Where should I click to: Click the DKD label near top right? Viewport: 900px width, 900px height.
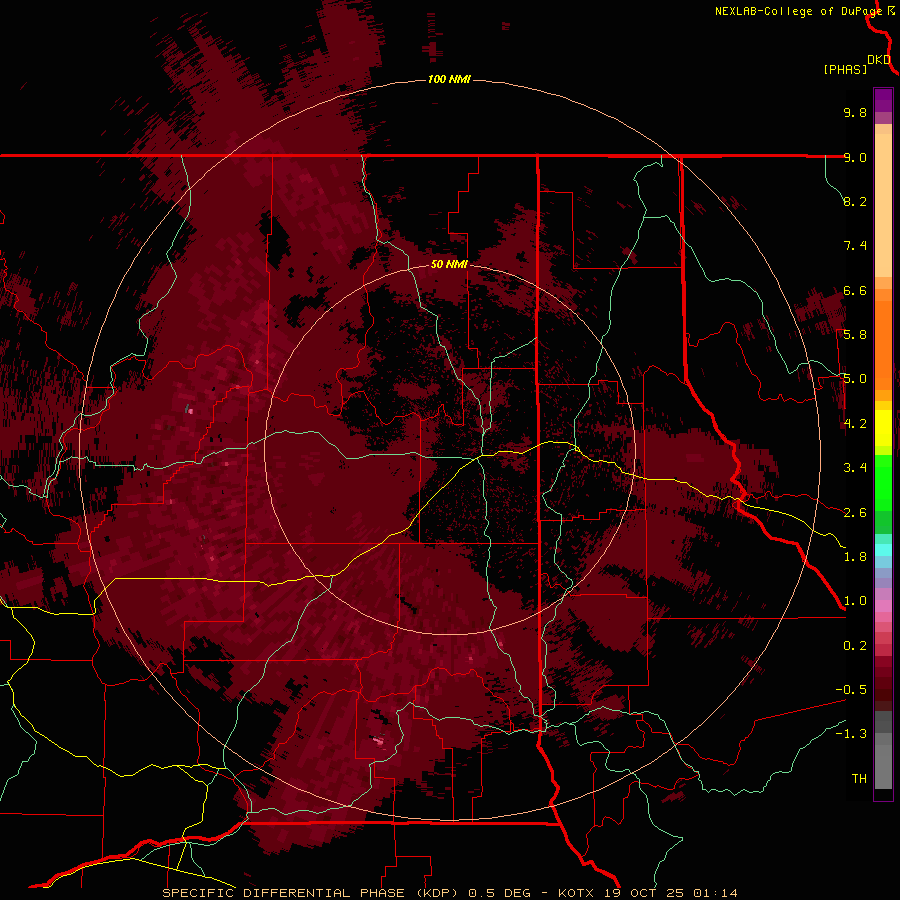click(879, 59)
